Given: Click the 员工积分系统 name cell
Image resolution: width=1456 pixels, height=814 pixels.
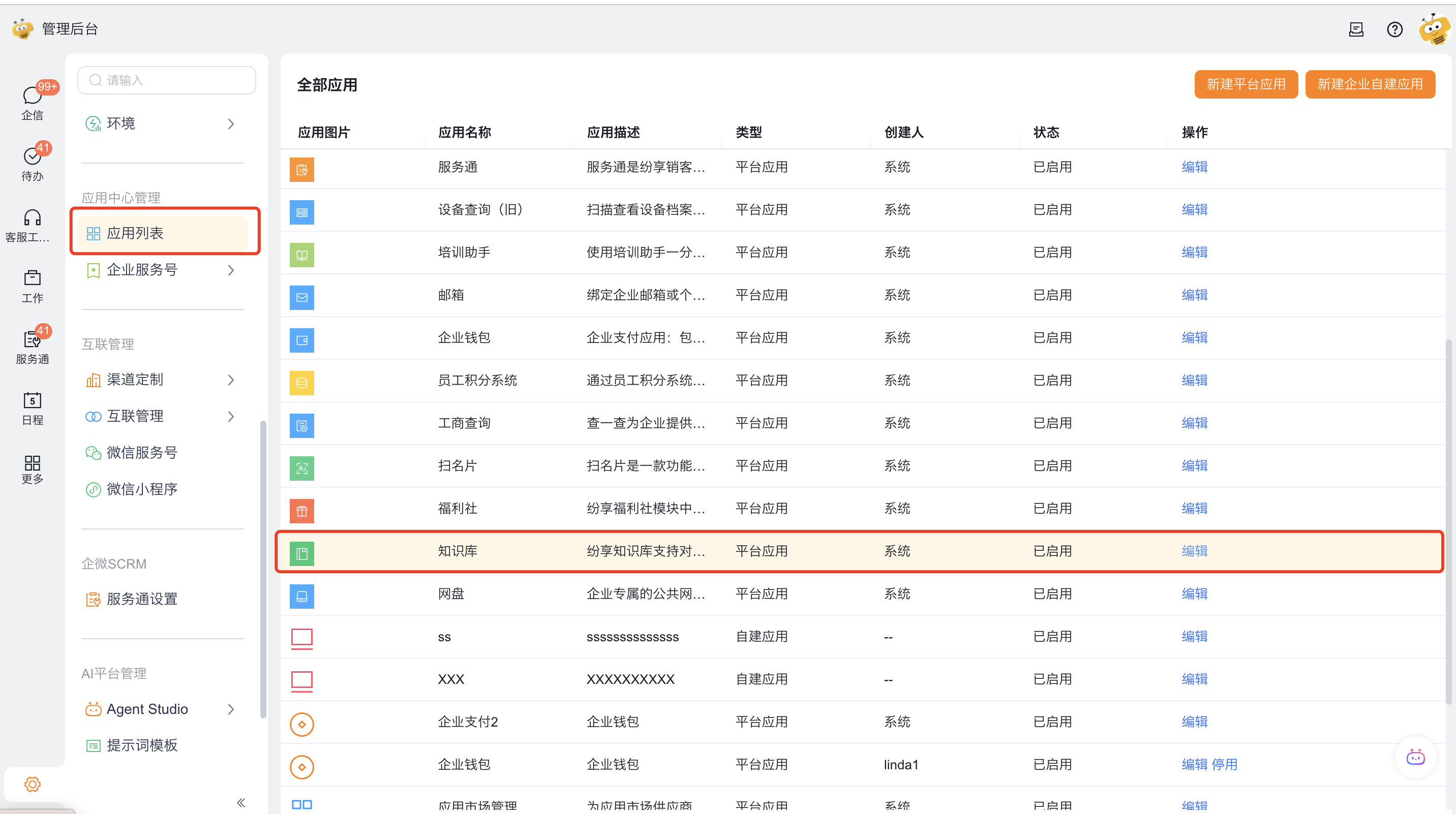Looking at the screenshot, I should pyautogui.click(x=477, y=380).
